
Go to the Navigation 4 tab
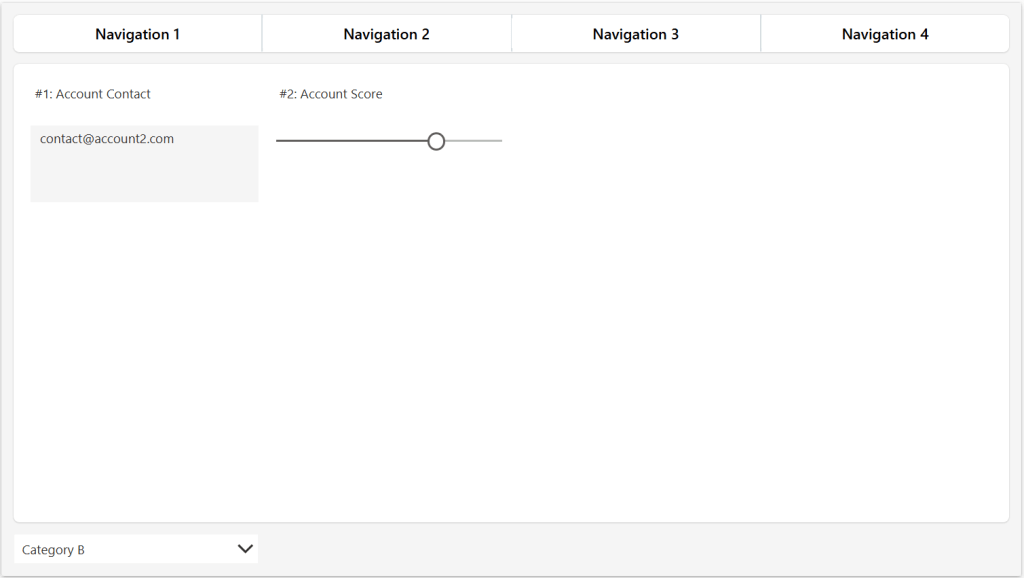pos(884,34)
